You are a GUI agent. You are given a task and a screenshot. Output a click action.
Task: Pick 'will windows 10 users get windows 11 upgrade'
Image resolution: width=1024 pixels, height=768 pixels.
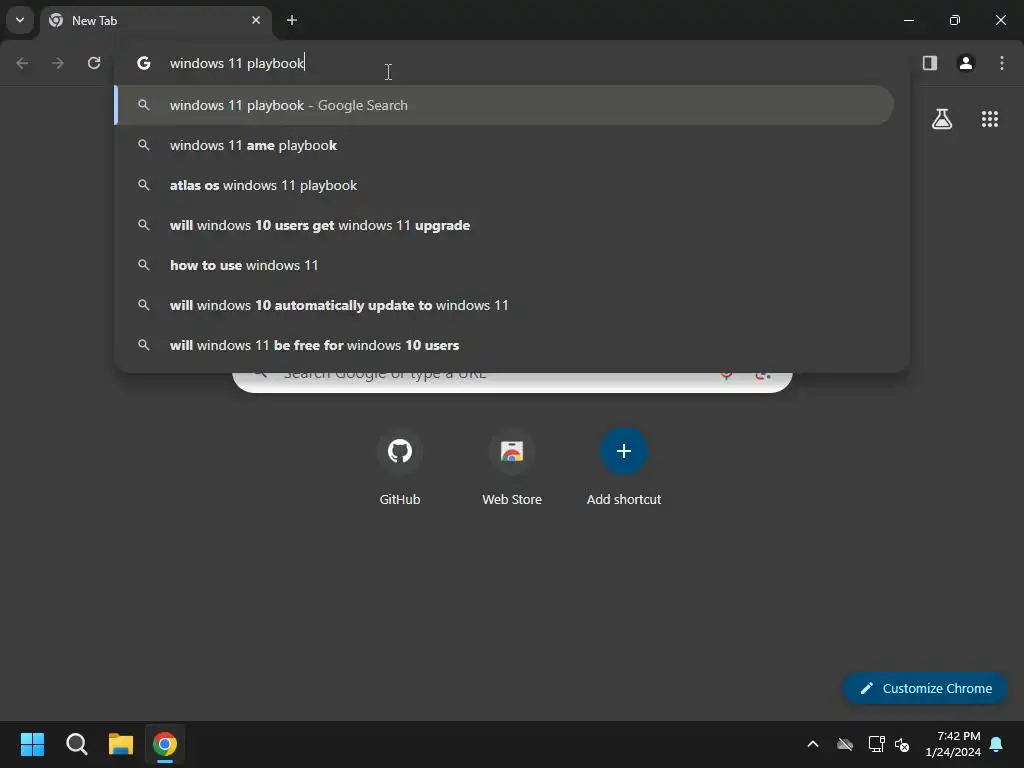click(504, 225)
